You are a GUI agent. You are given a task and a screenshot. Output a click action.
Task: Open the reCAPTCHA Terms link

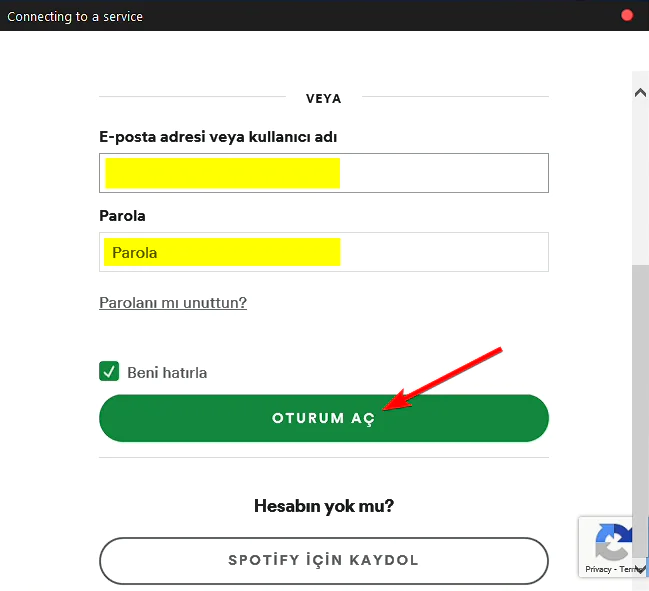pos(628,569)
